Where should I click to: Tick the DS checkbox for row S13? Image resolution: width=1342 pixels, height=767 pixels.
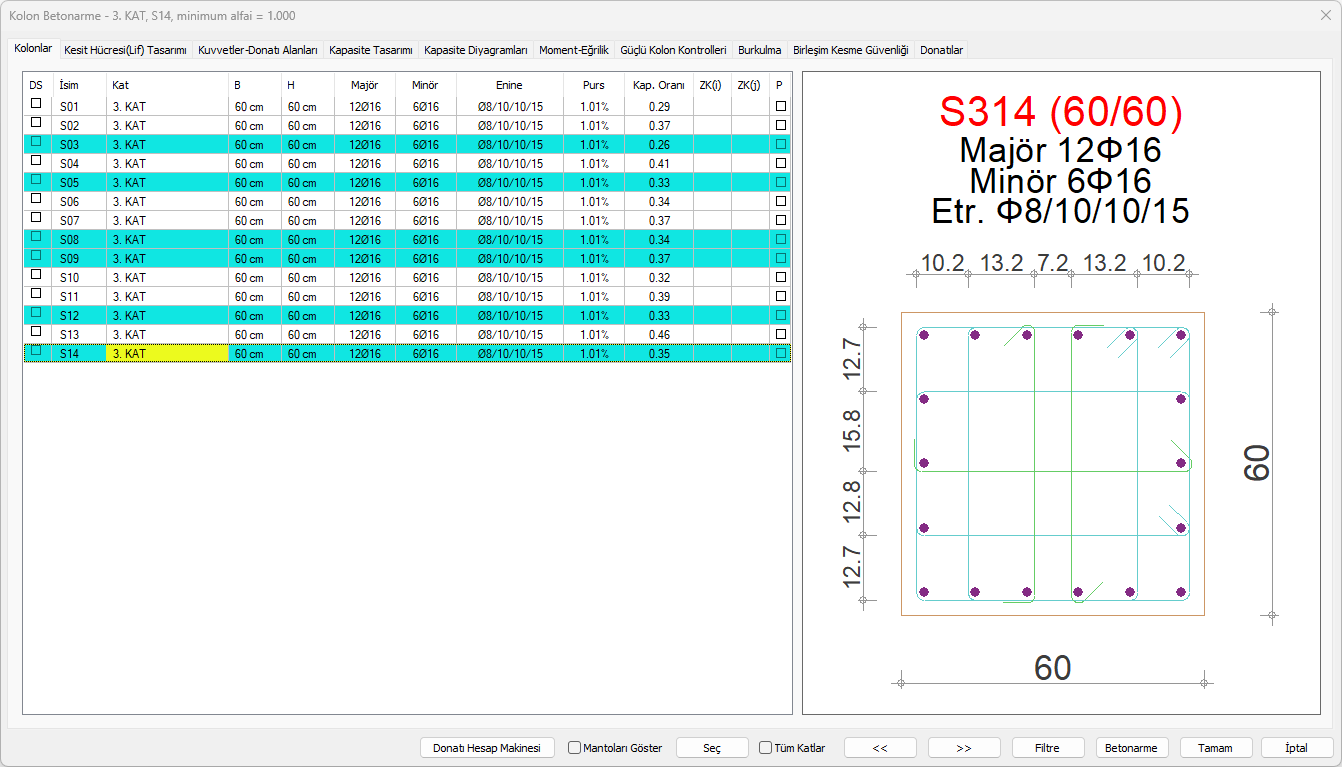(x=36, y=332)
